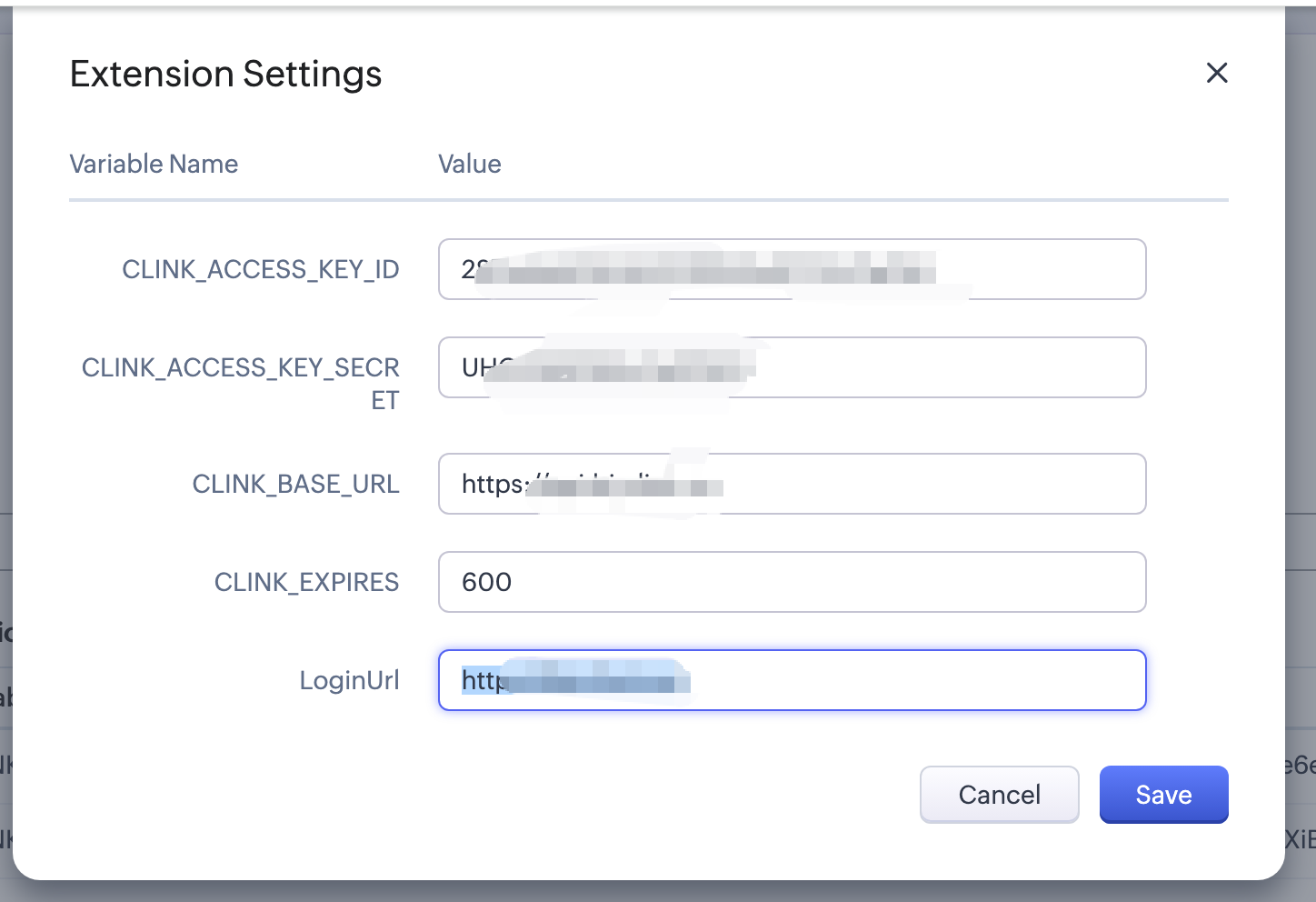Click the divider line below column headers
The width and height of the screenshot is (1316, 902).
[x=649, y=200]
